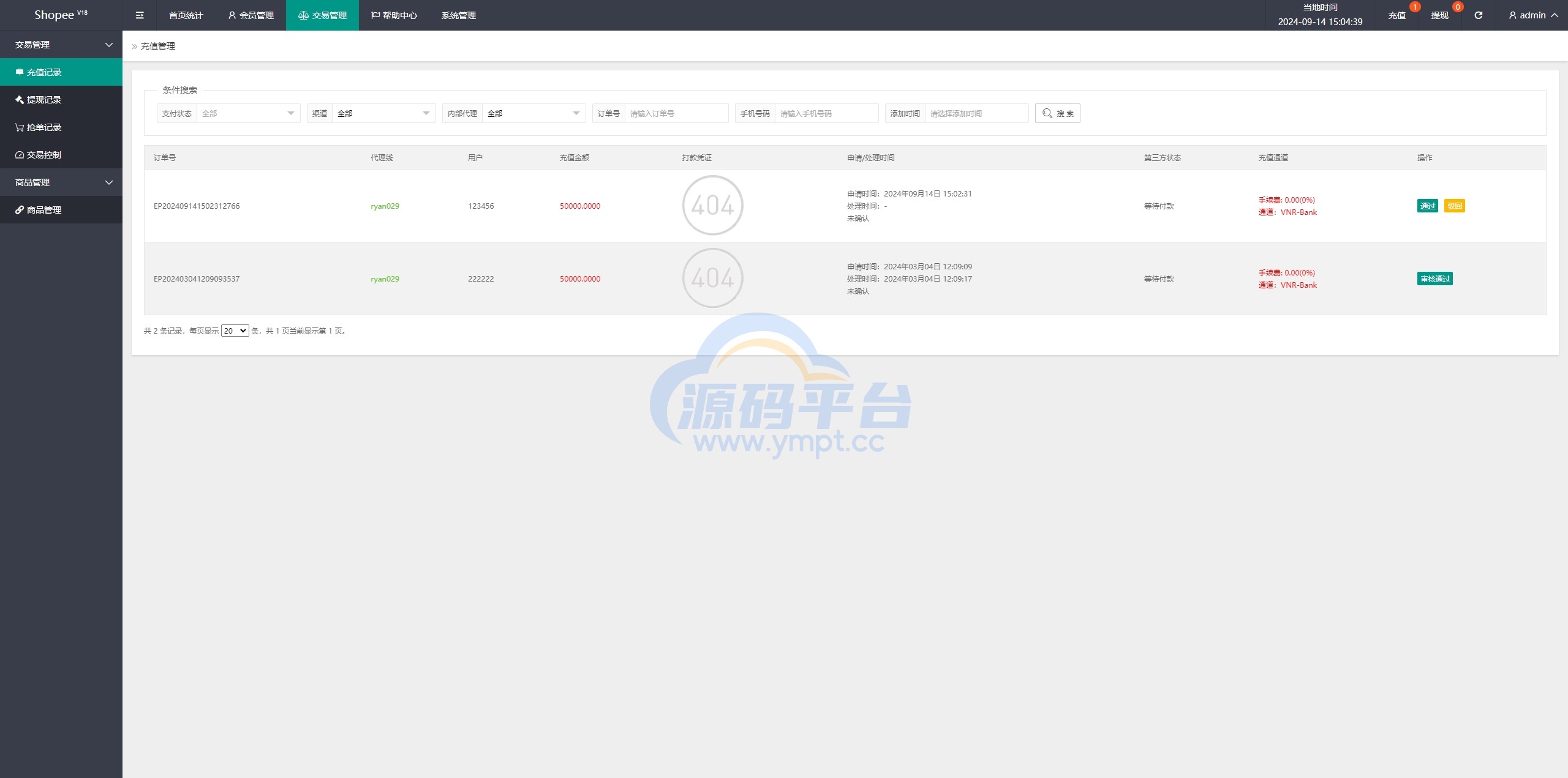The height and width of the screenshot is (778, 1568).
Task: Open 会员管理 top menu
Action: 251,15
